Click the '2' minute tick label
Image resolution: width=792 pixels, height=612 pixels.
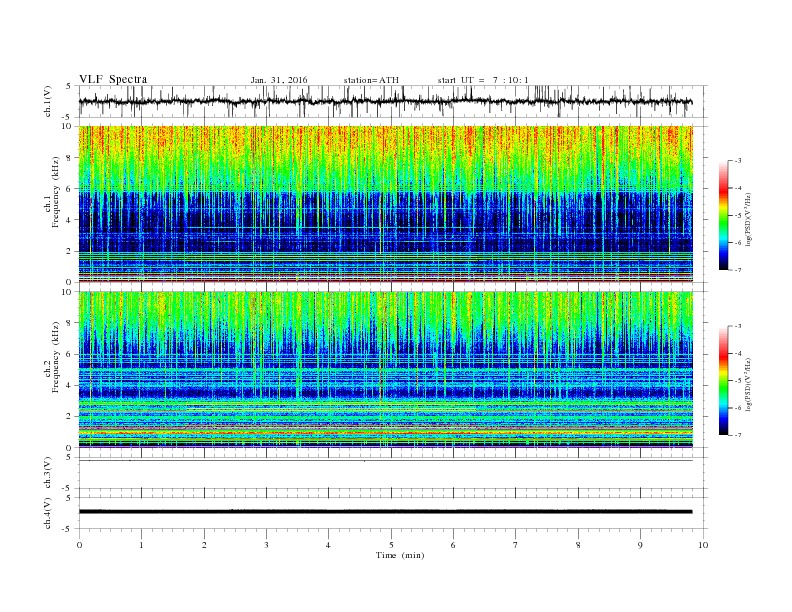tap(204, 545)
